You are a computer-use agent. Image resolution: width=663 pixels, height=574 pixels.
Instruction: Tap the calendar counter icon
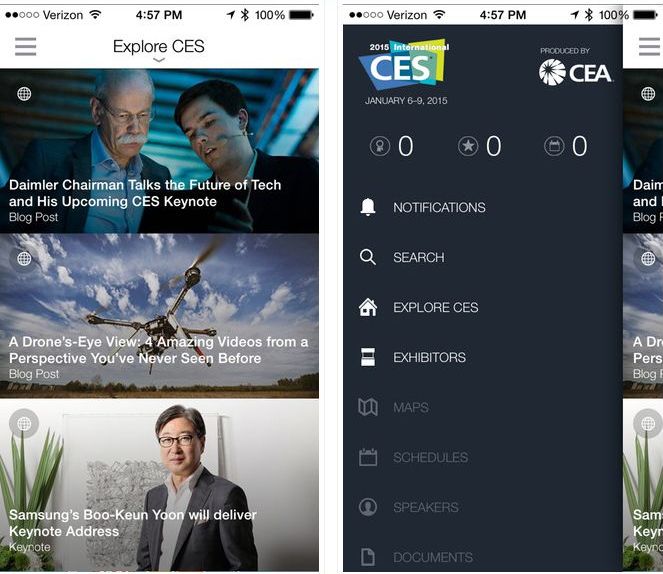point(554,146)
